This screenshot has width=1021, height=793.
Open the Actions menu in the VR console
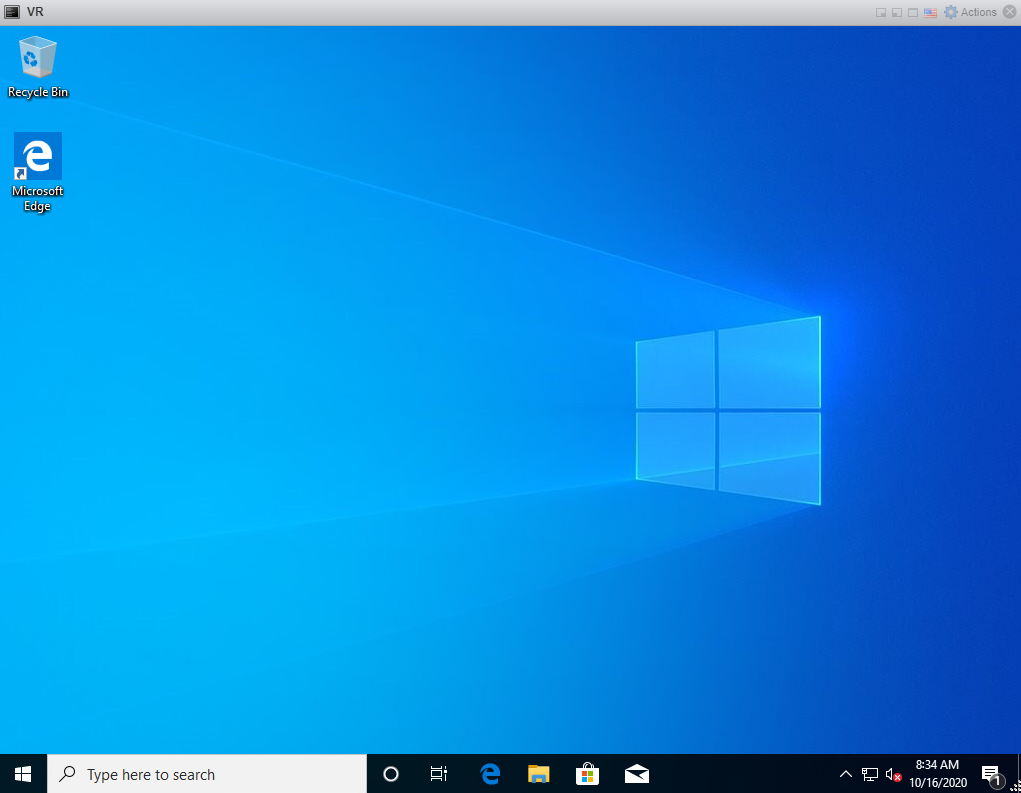[971, 12]
